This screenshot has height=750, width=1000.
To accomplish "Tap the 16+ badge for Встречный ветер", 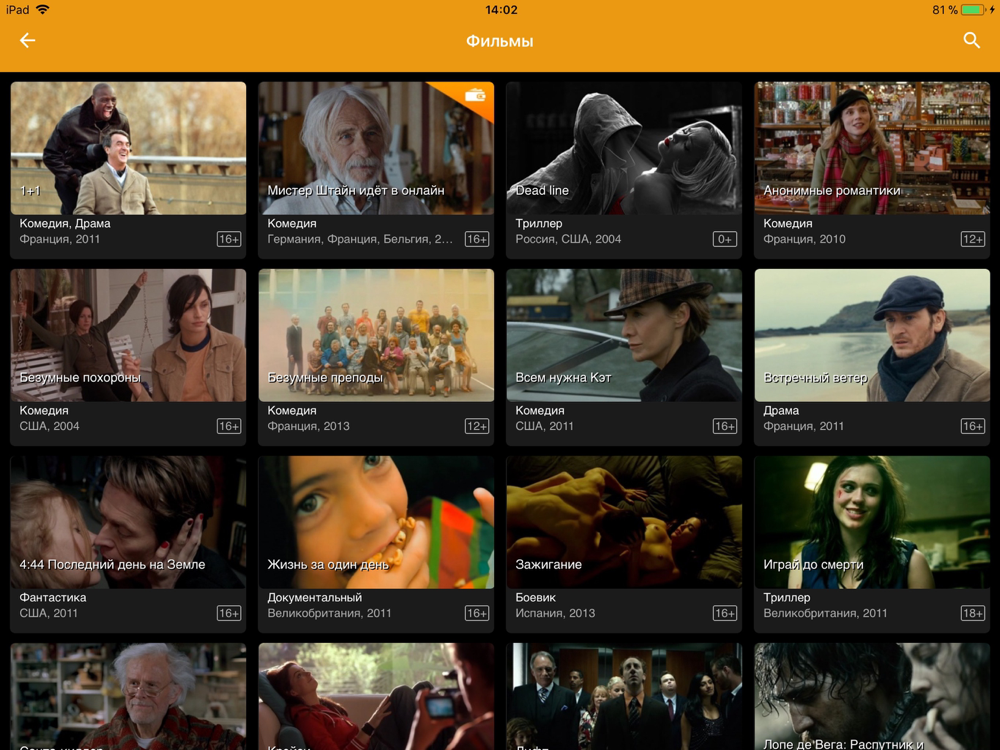I will [x=973, y=426].
